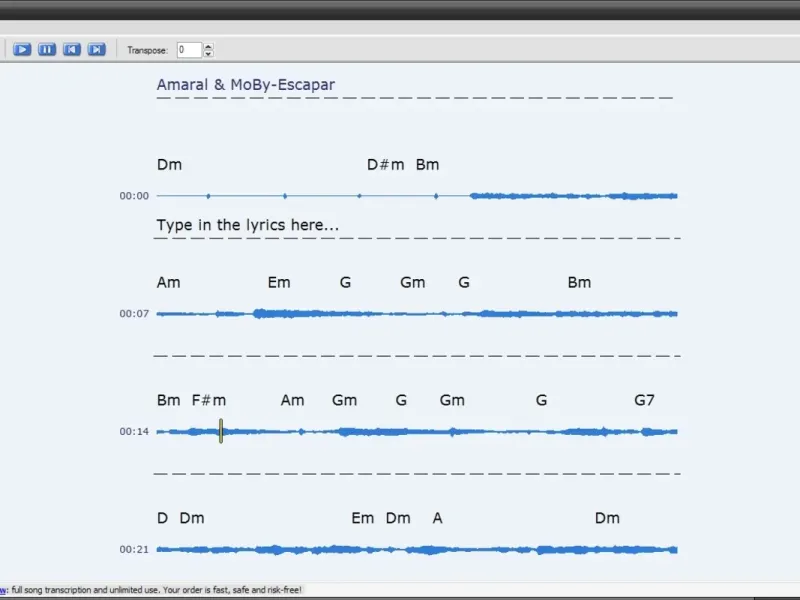This screenshot has height=600, width=800.
Task: Select the Em chord on the 00:21 row
Action: point(363,518)
